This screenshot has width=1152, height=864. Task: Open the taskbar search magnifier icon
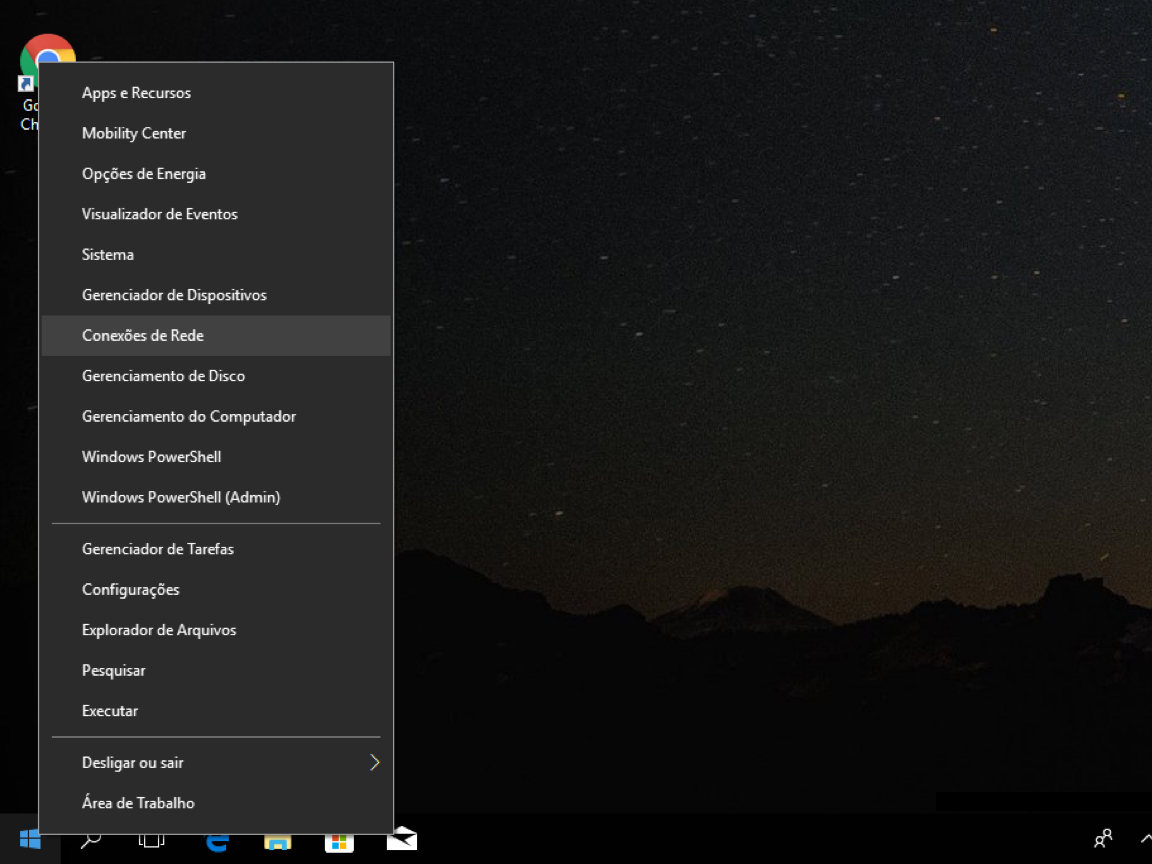click(x=90, y=840)
